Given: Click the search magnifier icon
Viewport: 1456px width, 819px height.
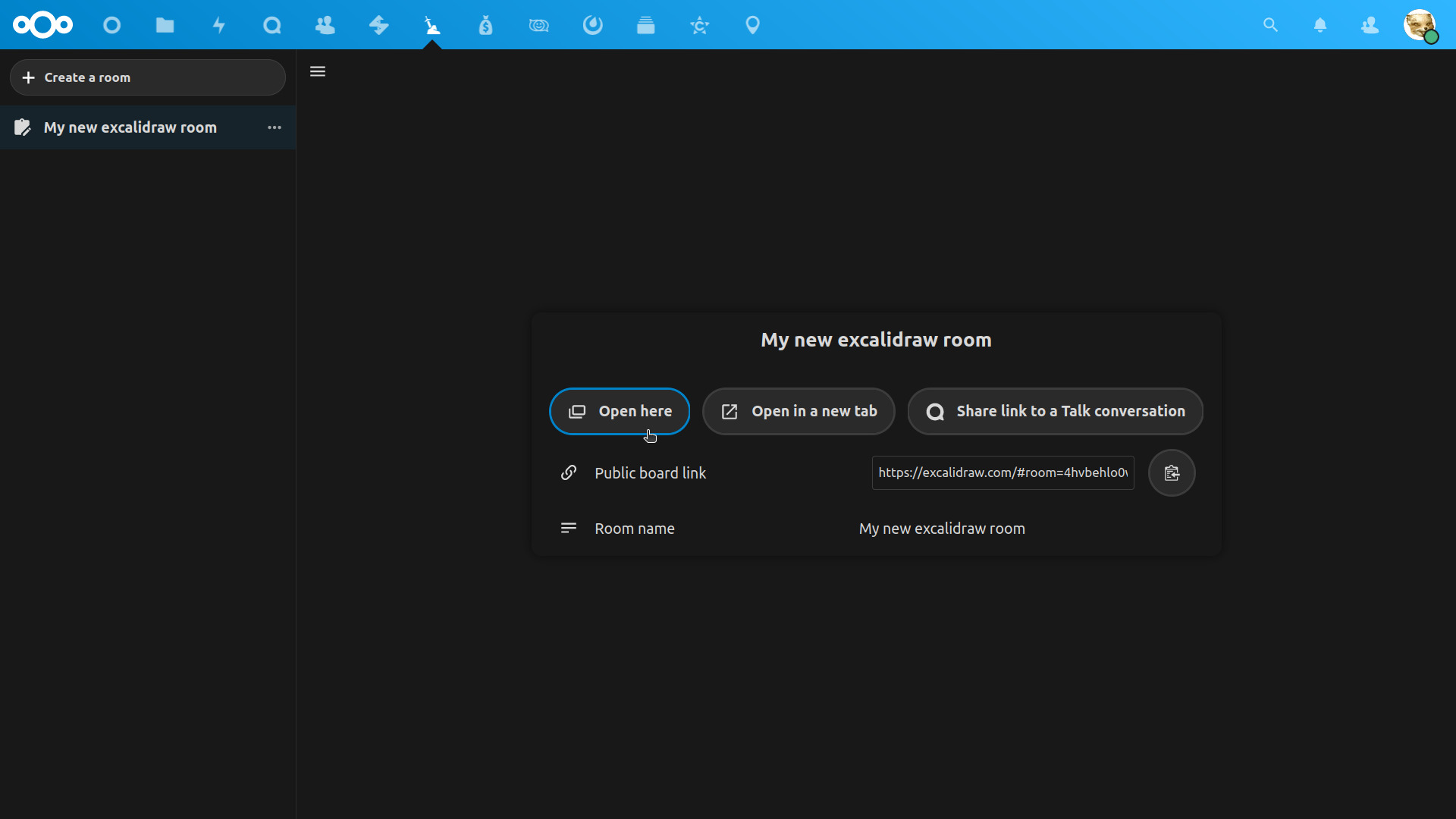Looking at the screenshot, I should click(x=1270, y=25).
